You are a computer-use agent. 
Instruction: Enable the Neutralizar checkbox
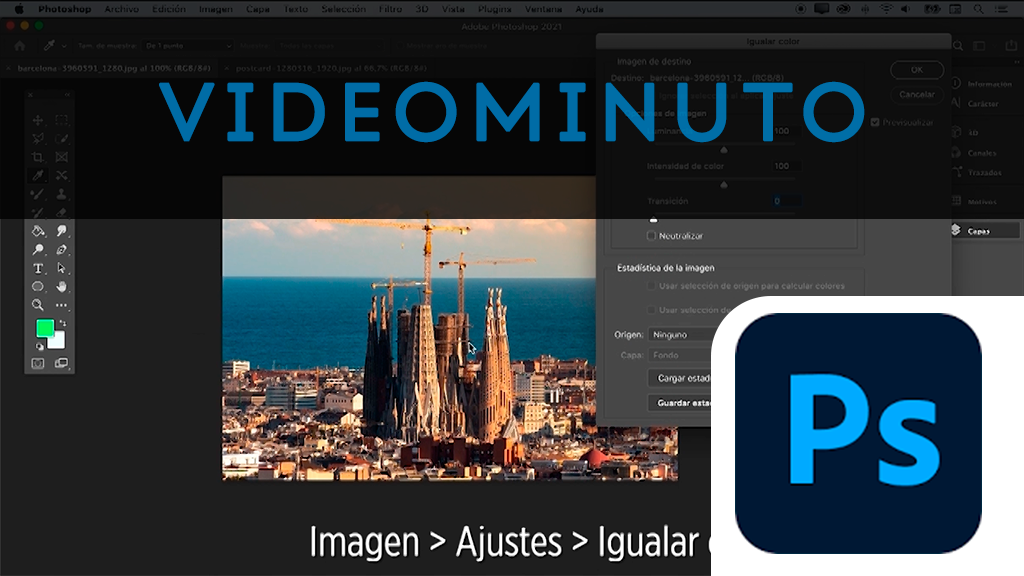(652, 236)
